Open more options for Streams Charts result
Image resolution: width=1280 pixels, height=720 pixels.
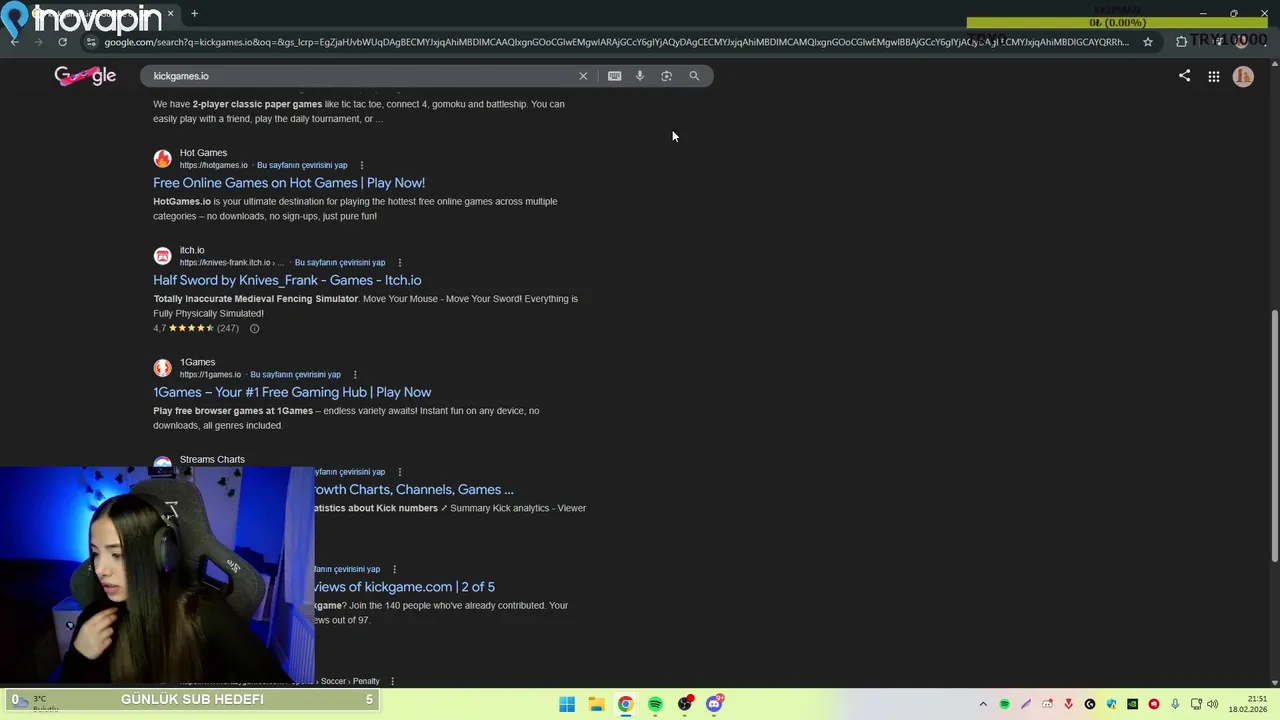coord(399,472)
